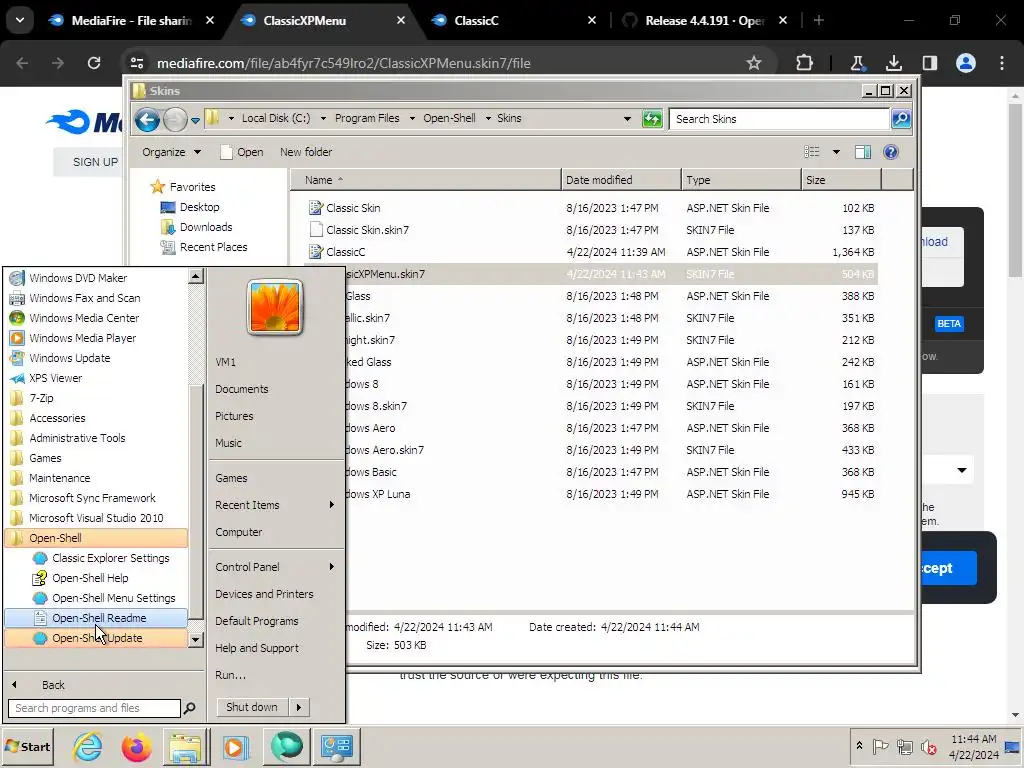Click the Back arrow in Explorer
1024x768 pixels.
(x=148, y=120)
